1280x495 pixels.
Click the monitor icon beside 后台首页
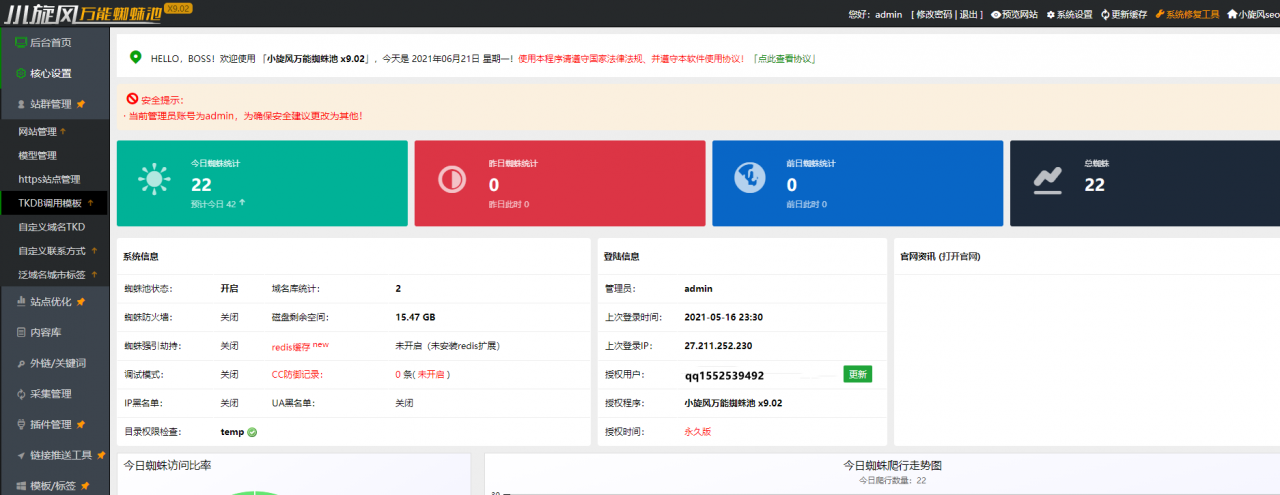click(21, 42)
